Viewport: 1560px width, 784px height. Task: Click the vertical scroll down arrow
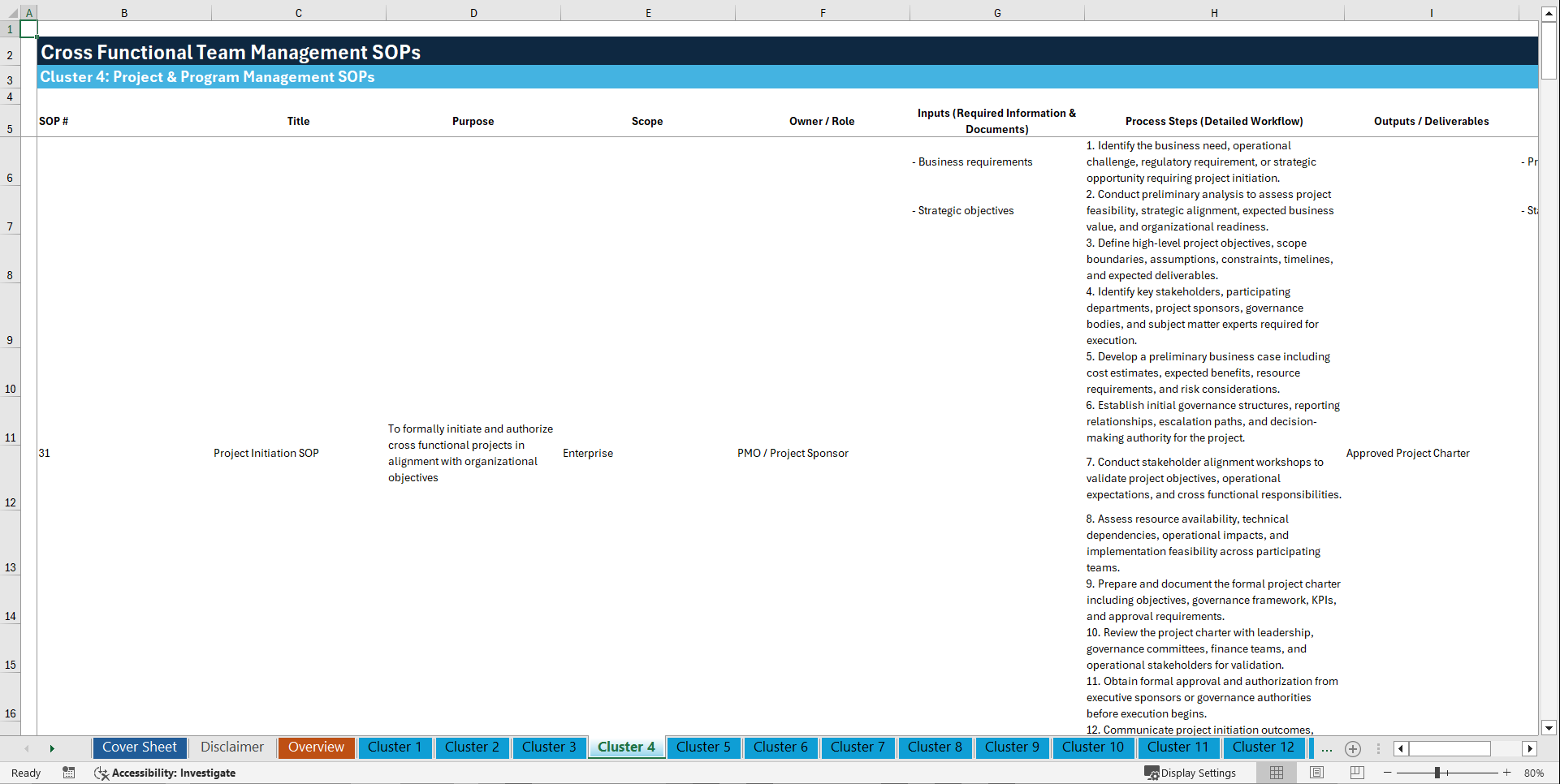[1549, 728]
